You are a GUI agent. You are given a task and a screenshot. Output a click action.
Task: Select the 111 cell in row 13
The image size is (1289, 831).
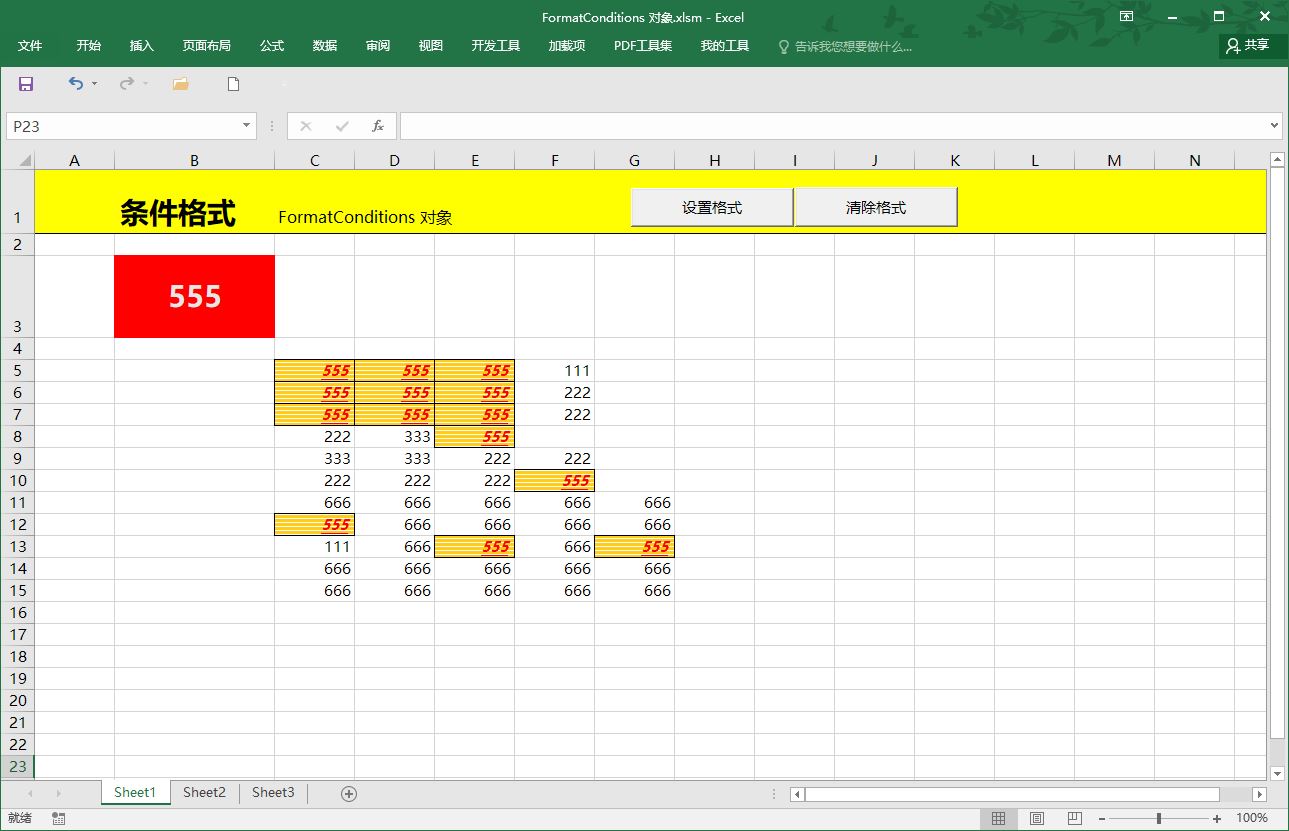(315, 546)
